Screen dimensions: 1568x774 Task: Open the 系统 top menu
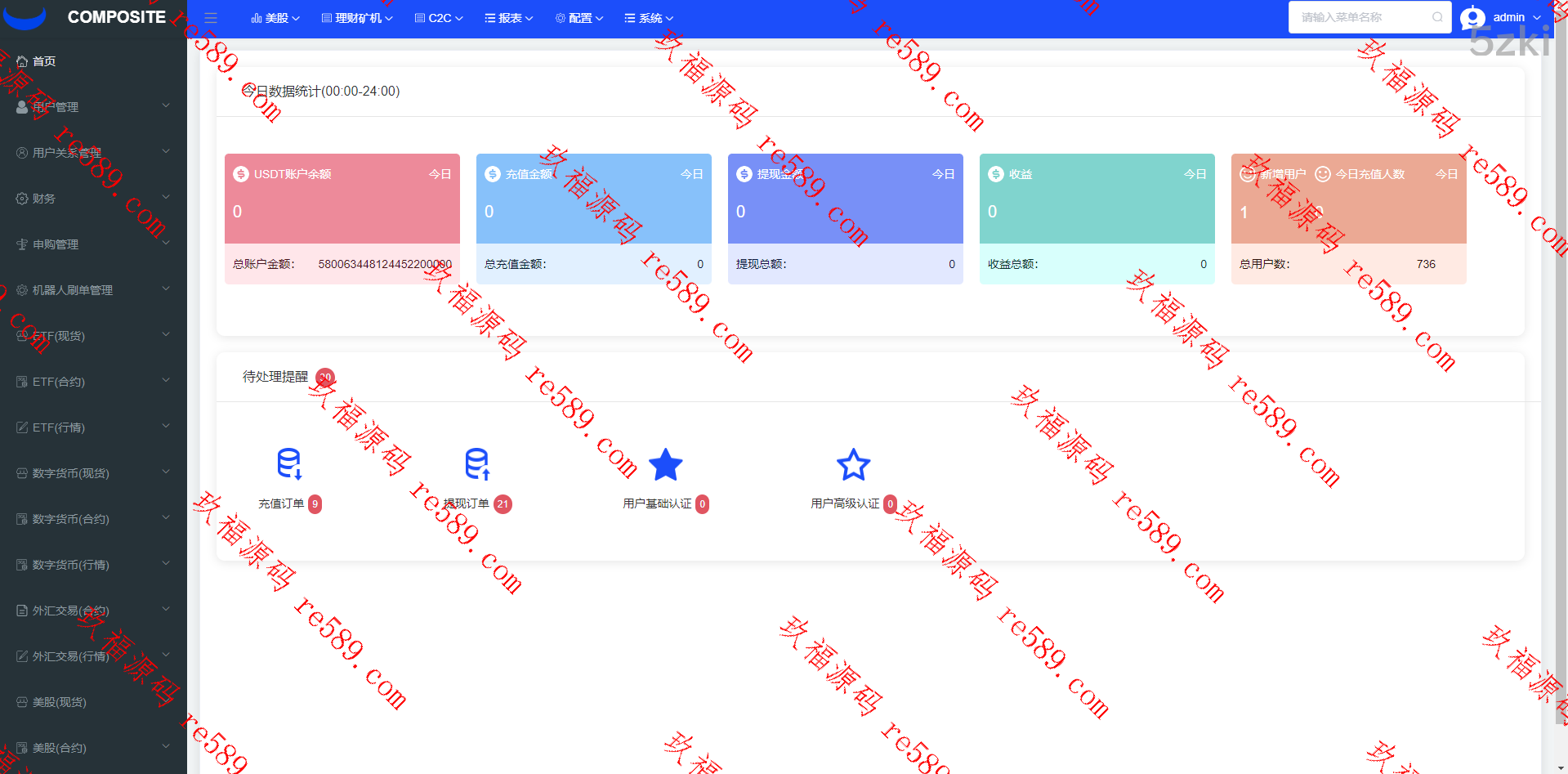click(650, 18)
